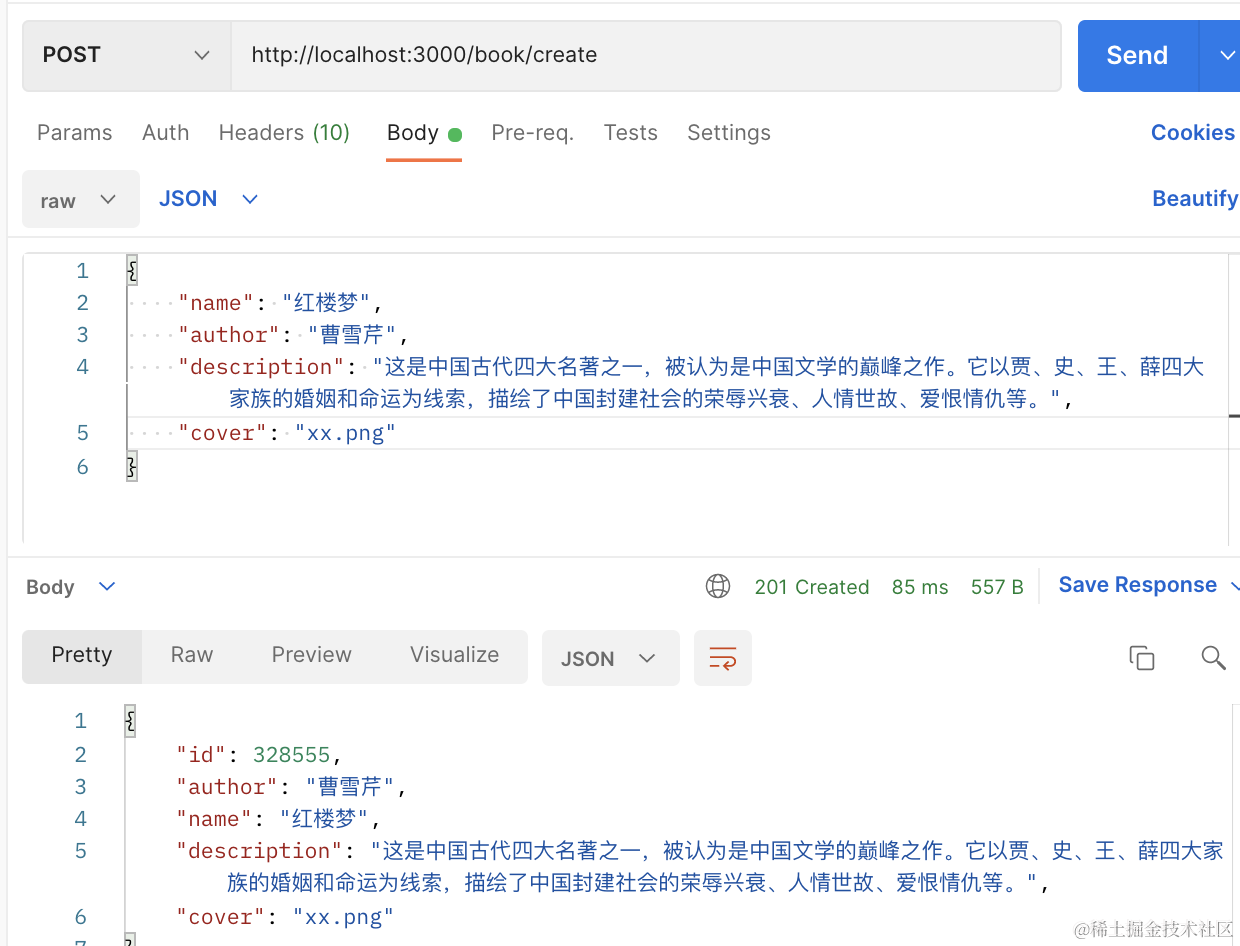This screenshot has width=1240, height=946.
Task: Open the raw body type dropdown
Action: pyautogui.click(x=80, y=200)
